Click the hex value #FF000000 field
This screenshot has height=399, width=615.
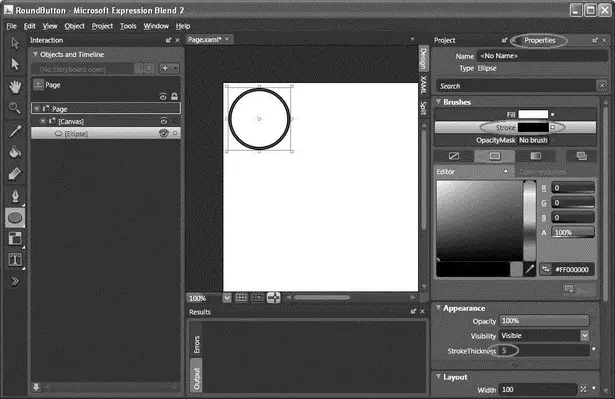coord(572,270)
